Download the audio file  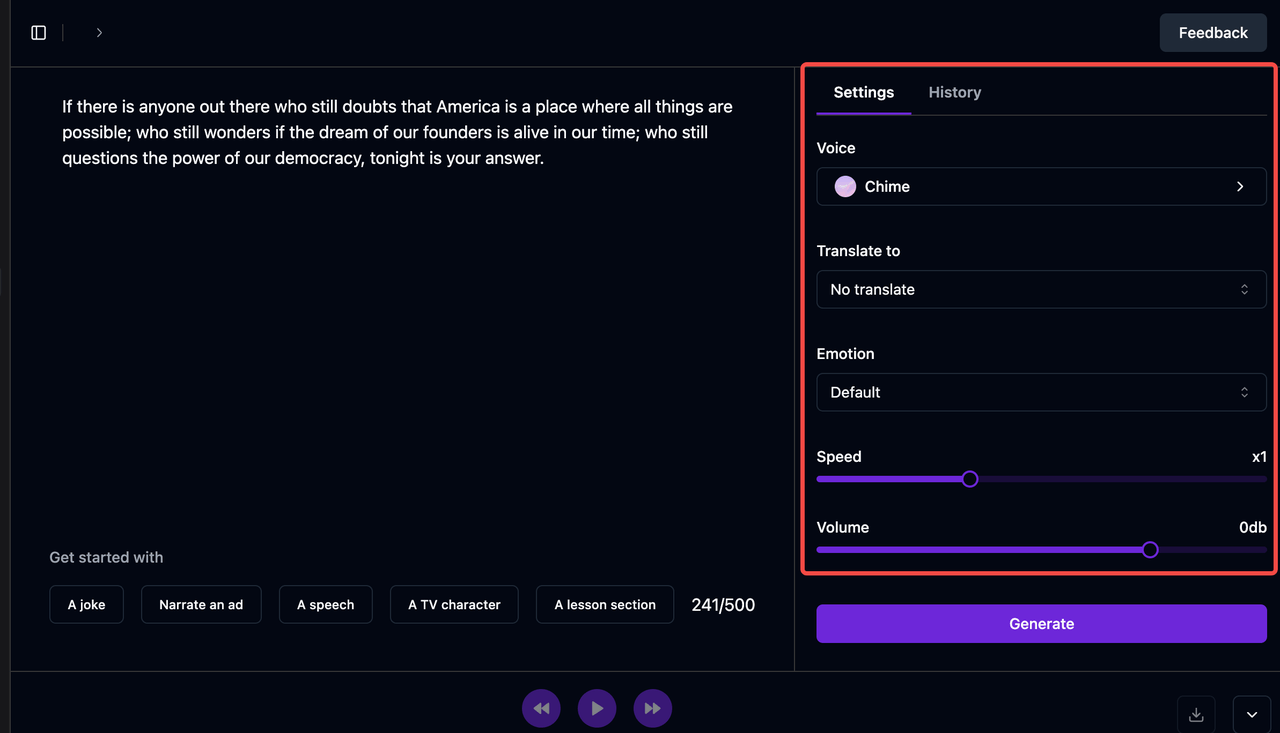pos(1196,714)
